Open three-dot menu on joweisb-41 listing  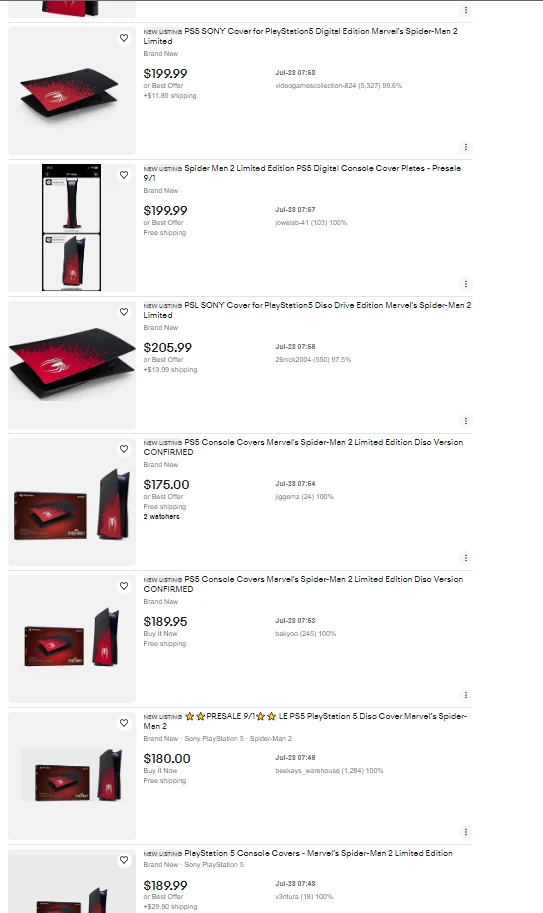[466, 284]
